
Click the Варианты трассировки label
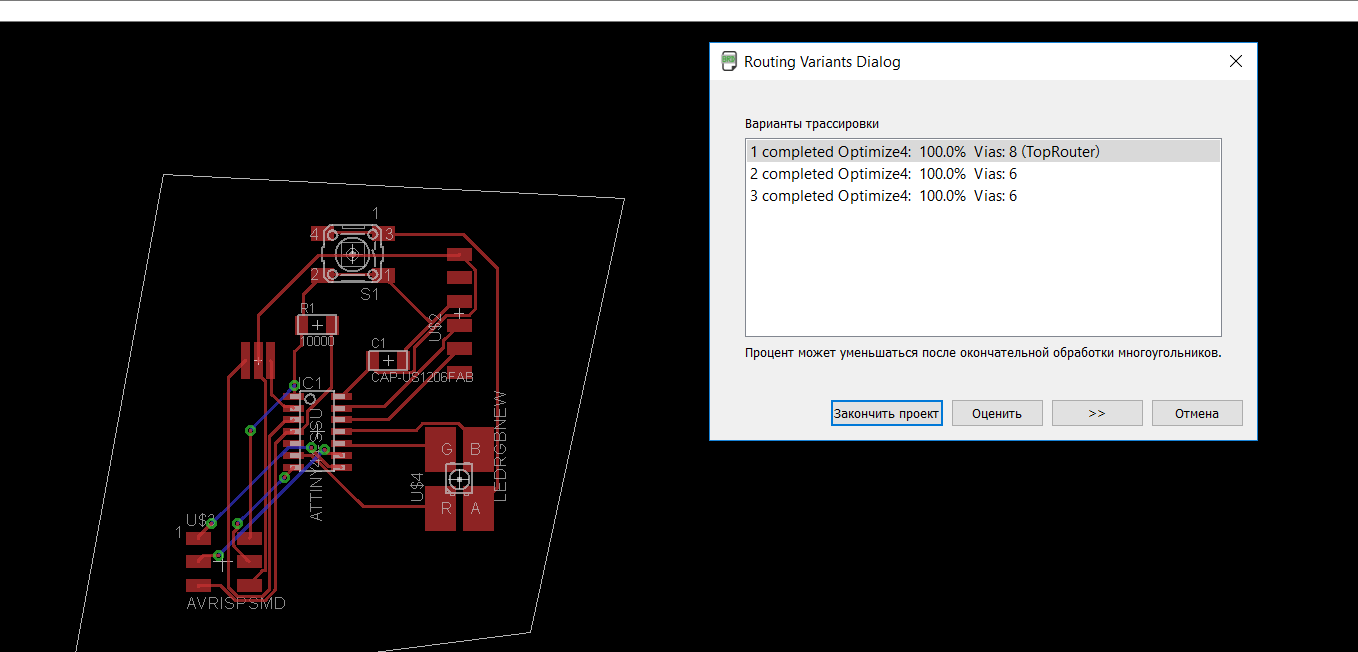pyautogui.click(x=812, y=124)
